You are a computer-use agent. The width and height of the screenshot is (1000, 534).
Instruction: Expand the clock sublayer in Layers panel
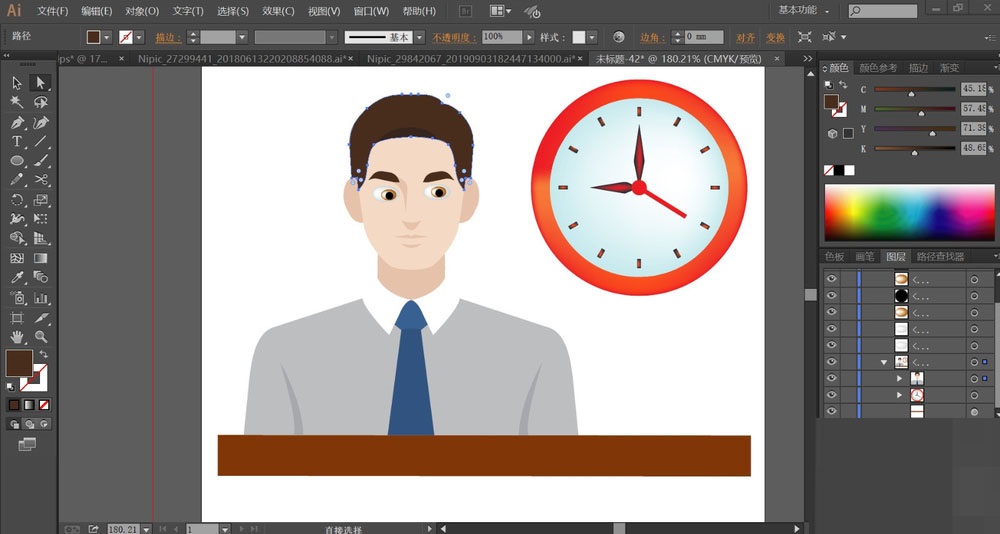point(899,395)
